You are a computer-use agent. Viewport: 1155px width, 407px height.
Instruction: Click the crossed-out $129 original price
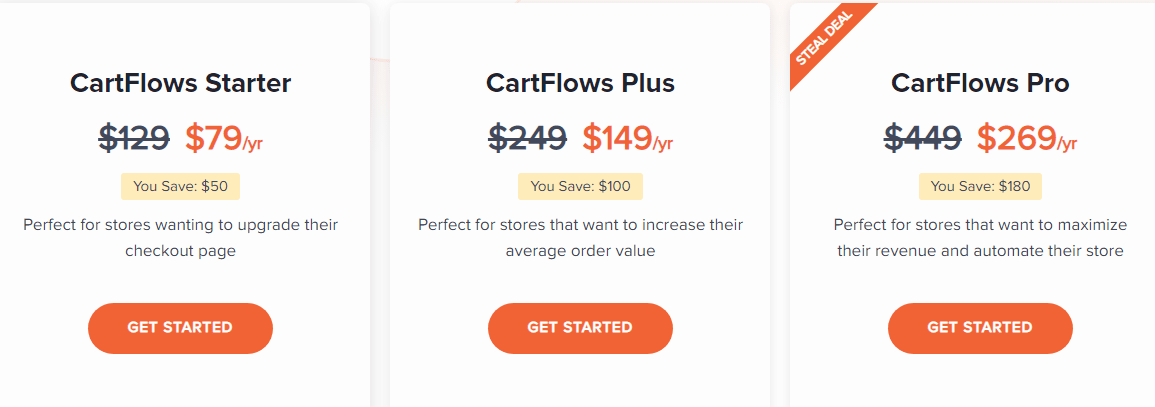point(134,138)
